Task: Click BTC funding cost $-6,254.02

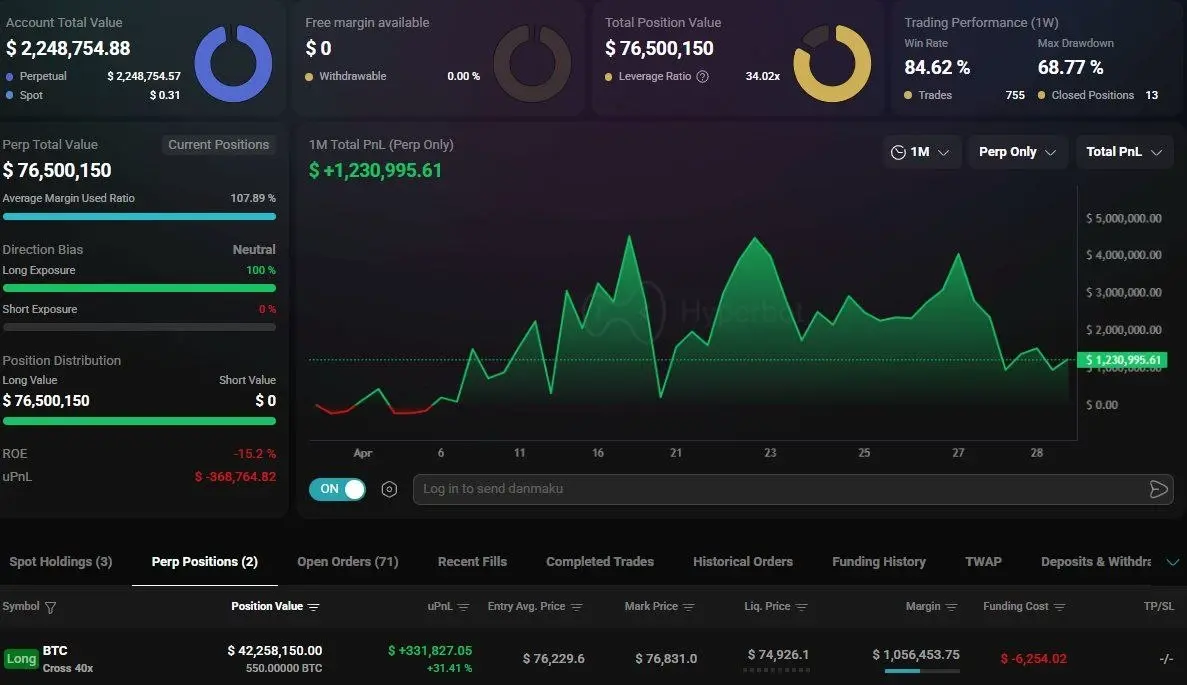Action: coord(1033,659)
